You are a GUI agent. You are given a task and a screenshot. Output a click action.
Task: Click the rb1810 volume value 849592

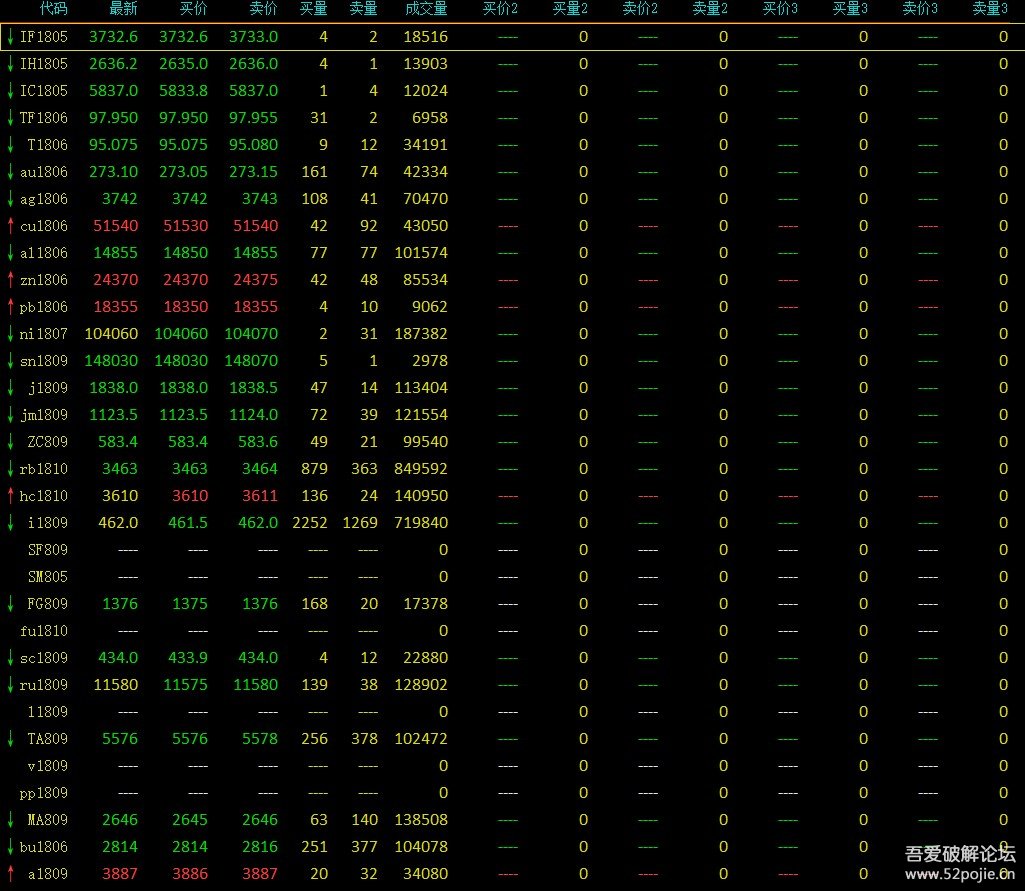pyautogui.click(x=421, y=469)
